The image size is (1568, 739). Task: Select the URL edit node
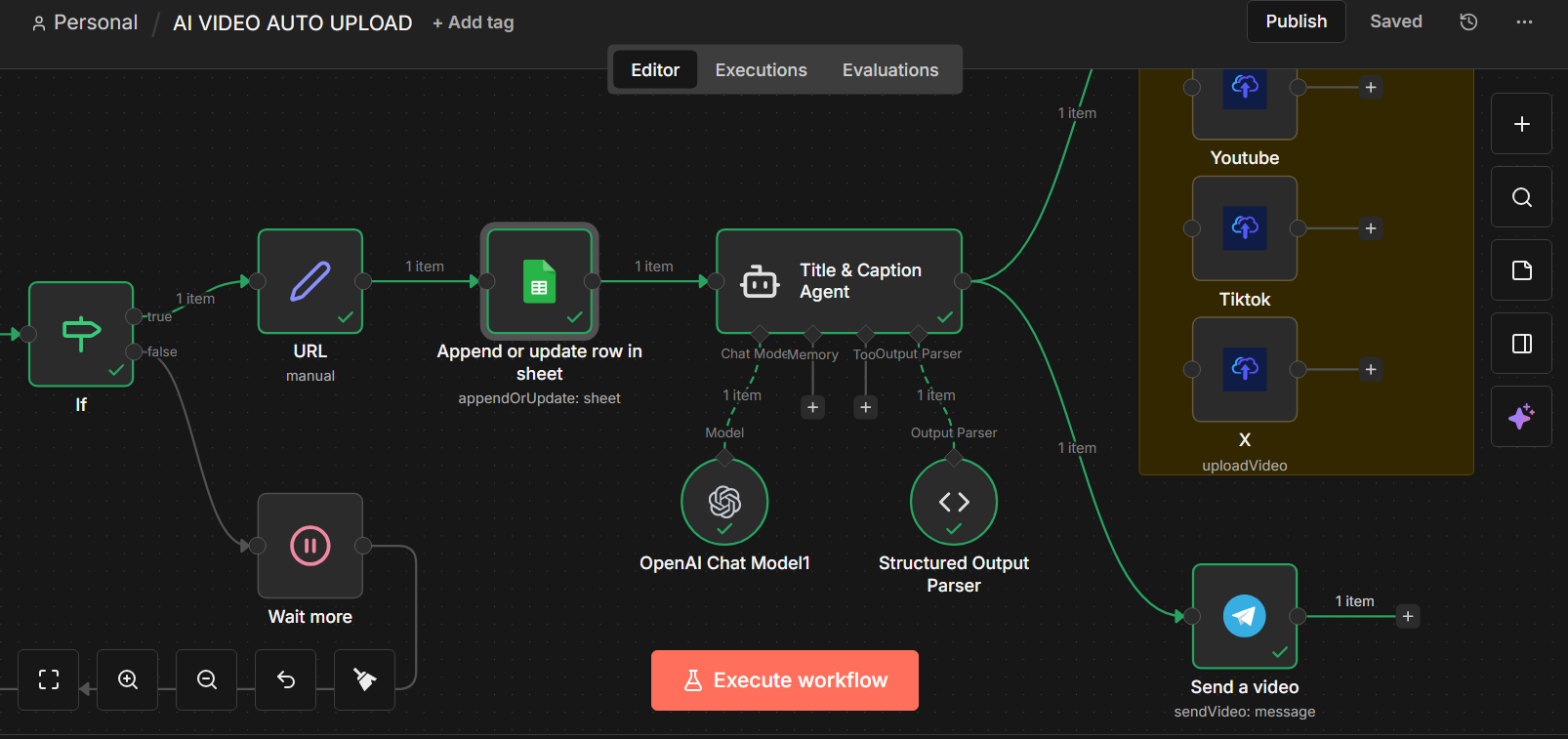coord(309,282)
